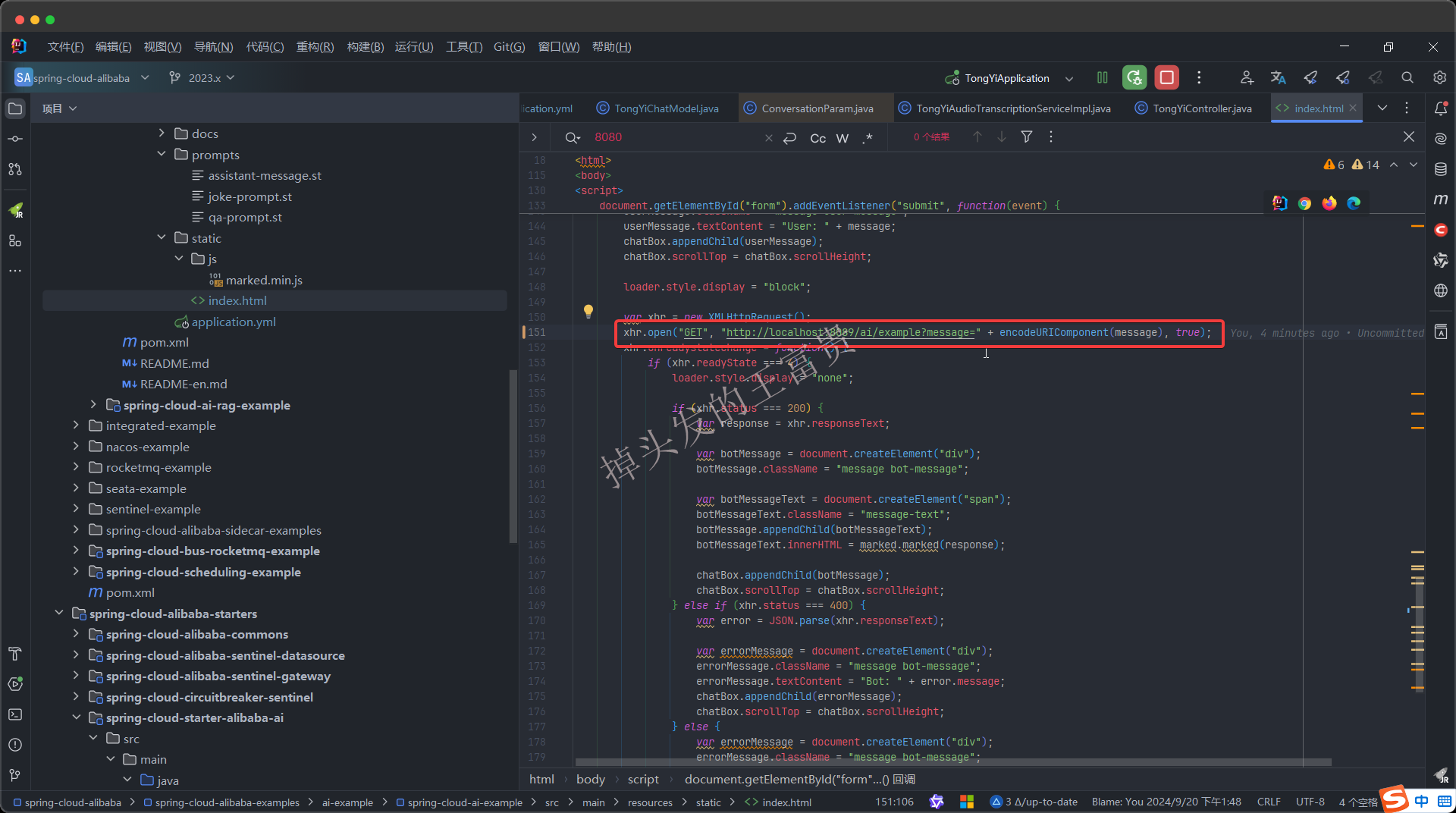Click the Sogou input method icon

click(1395, 799)
